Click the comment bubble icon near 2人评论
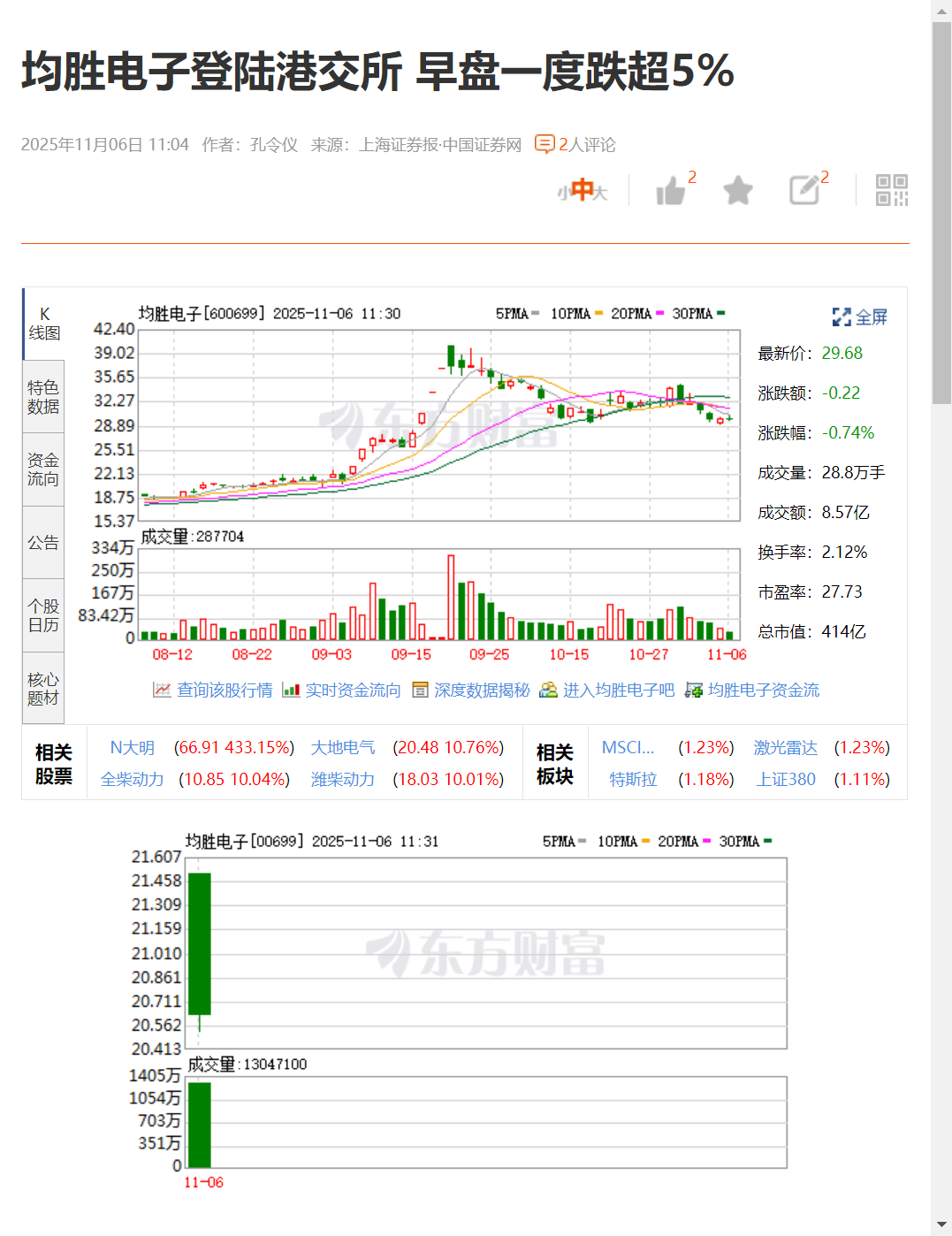 pos(545,144)
